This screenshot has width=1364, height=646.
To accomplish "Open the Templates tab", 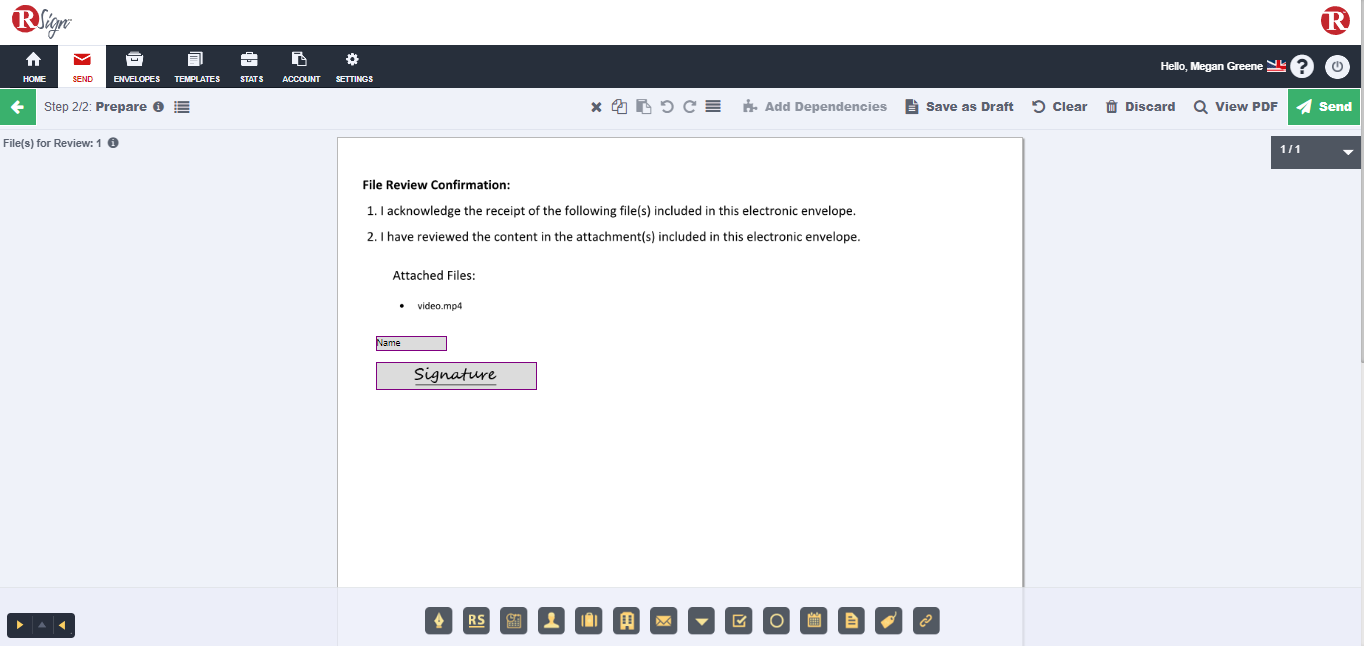I will tap(196, 67).
